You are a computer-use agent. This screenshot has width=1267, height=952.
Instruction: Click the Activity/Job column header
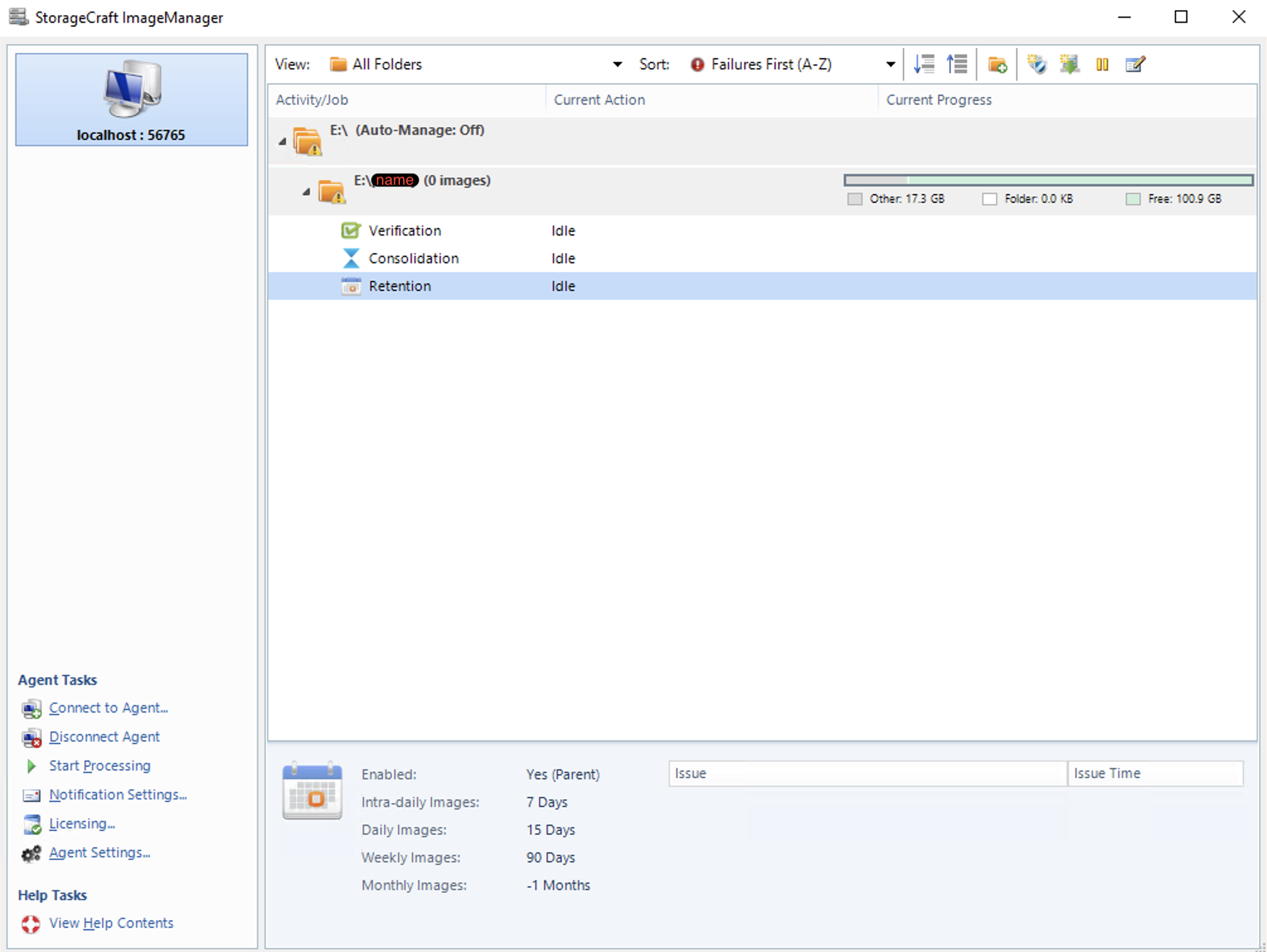click(407, 99)
